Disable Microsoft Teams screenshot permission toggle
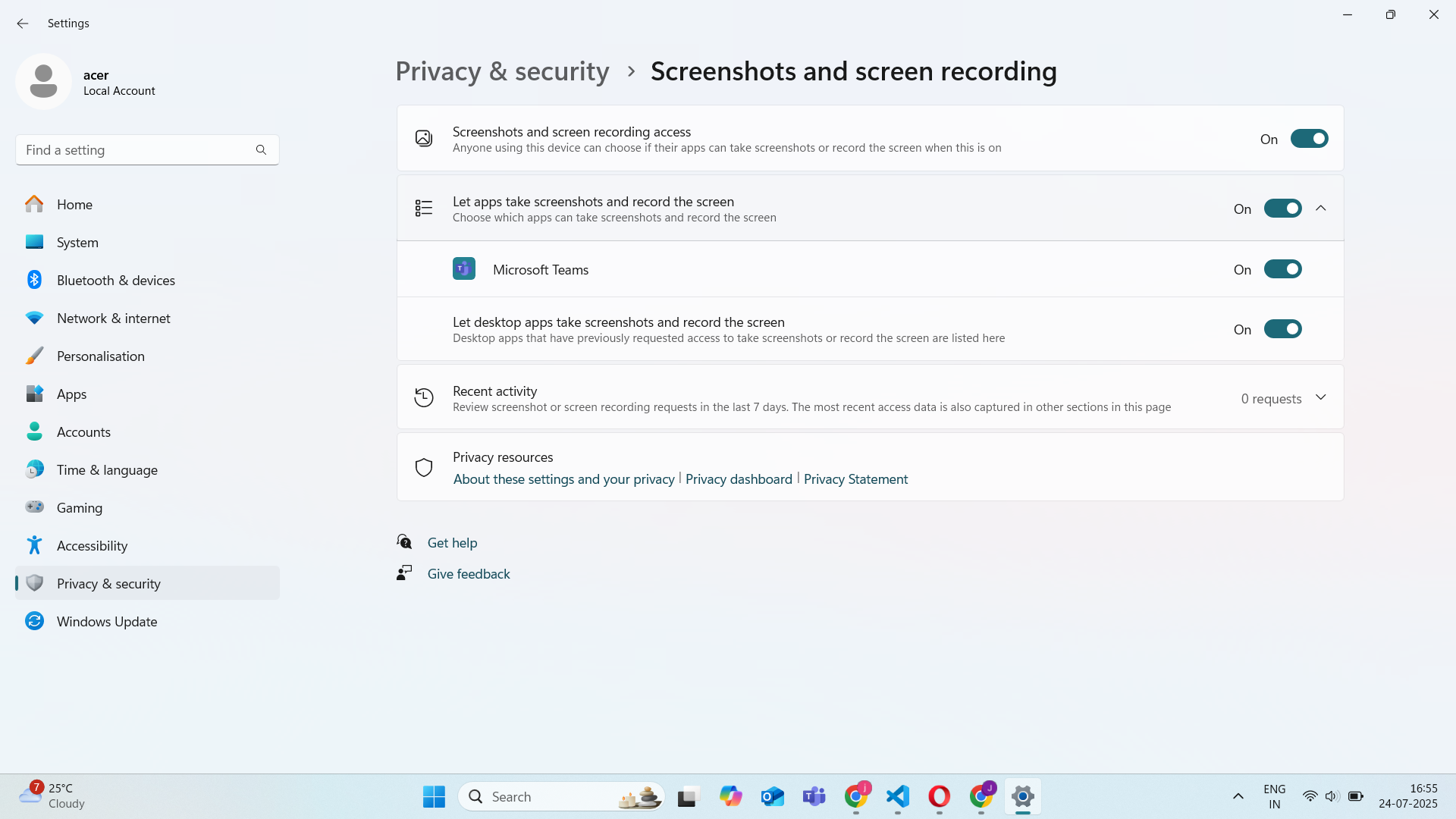Viewport: 1456px width, 819px height. (1282, 269)
